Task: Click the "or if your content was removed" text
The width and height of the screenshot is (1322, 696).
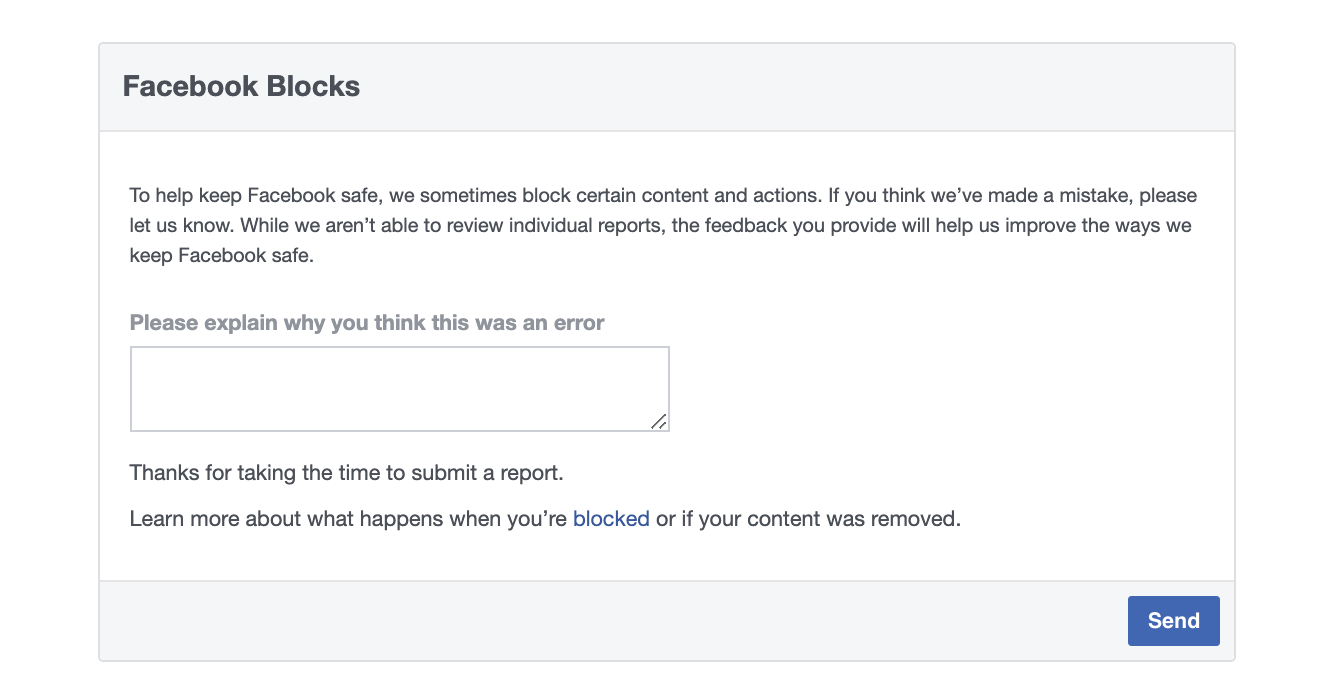Action: [808, 519]
